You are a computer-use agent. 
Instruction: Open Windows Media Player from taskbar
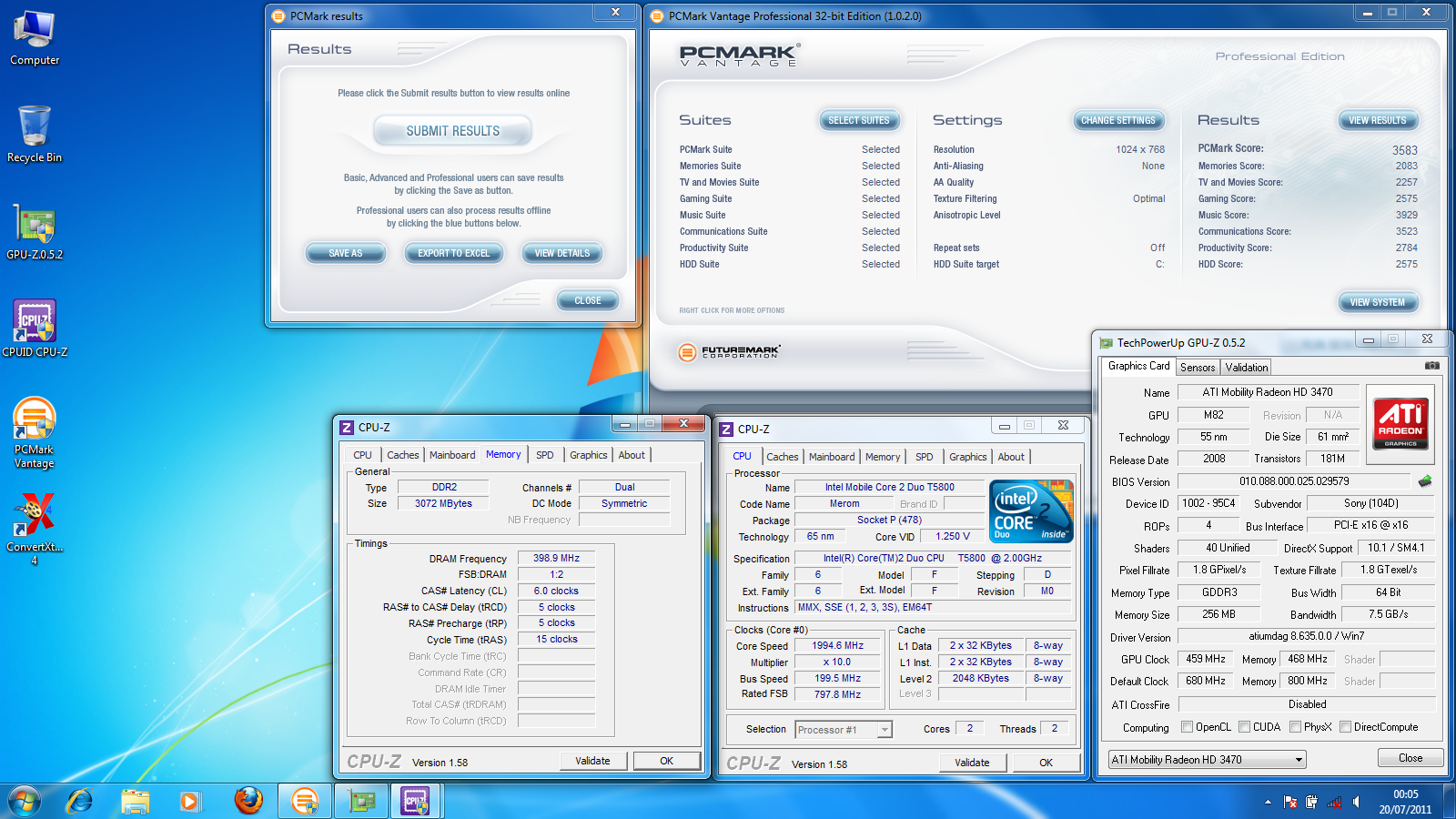pos(188,801)
